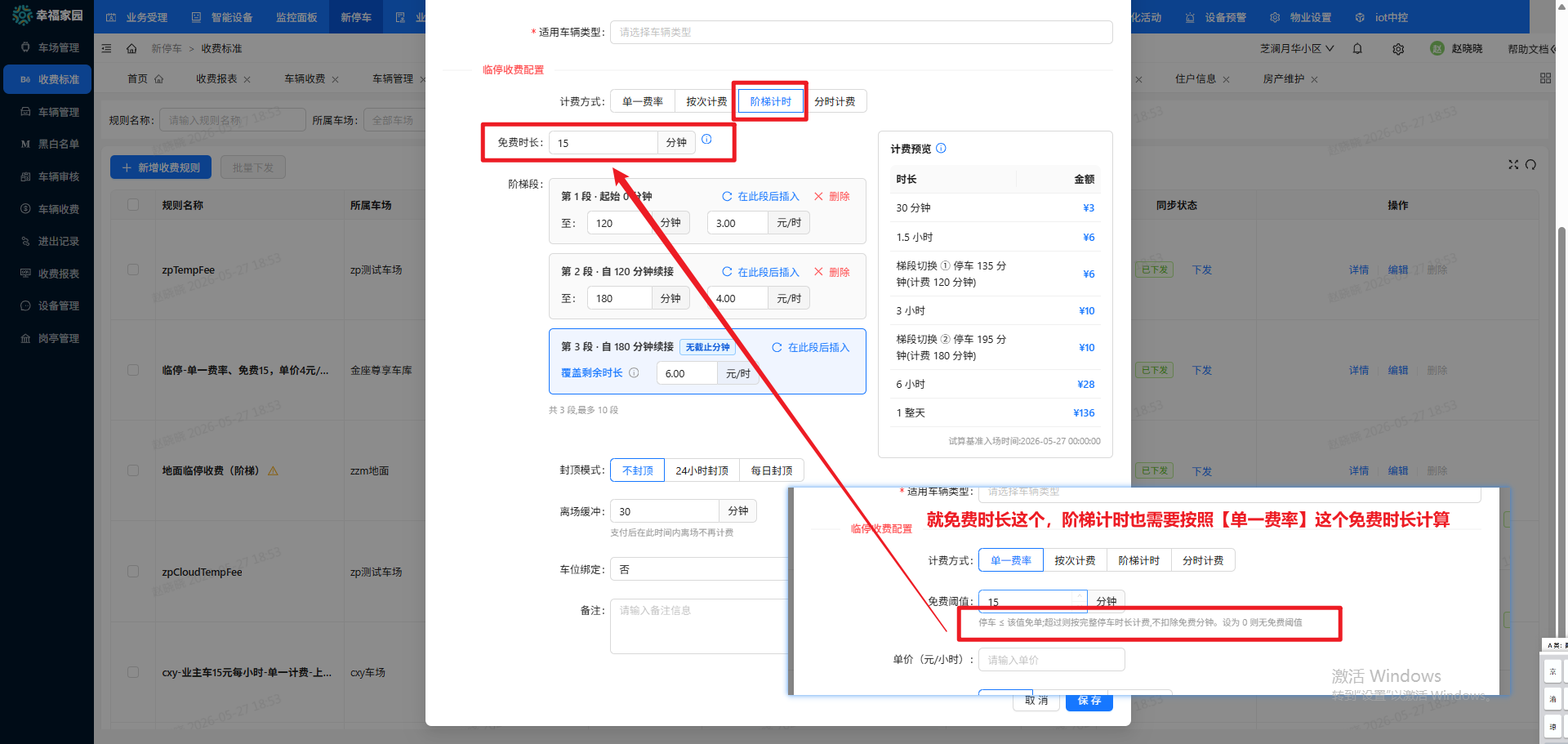Click warning icon on 地面临停收费（阶梯）
The width and height of the screenshot is (1568, 744).
[x=273, y=470]
